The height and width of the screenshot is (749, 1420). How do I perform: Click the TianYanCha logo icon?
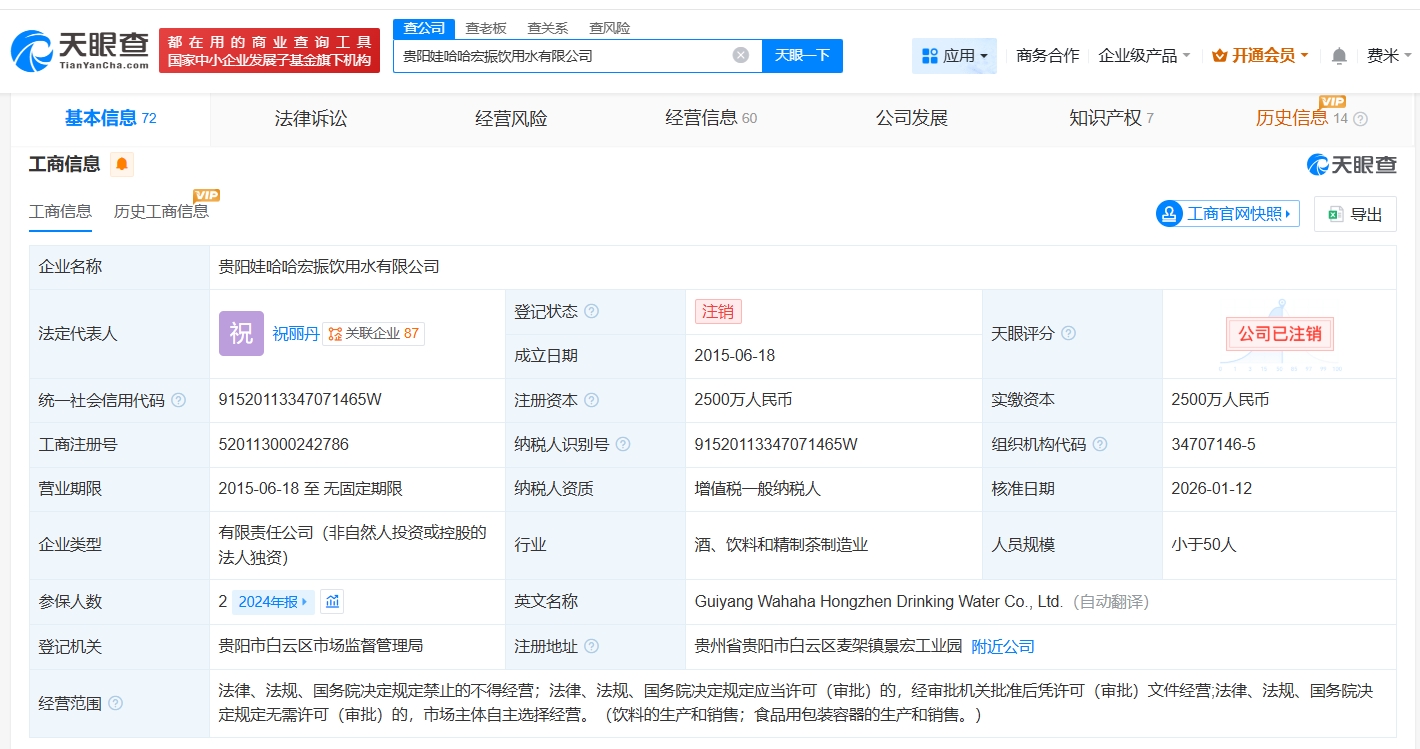(32, 50)
